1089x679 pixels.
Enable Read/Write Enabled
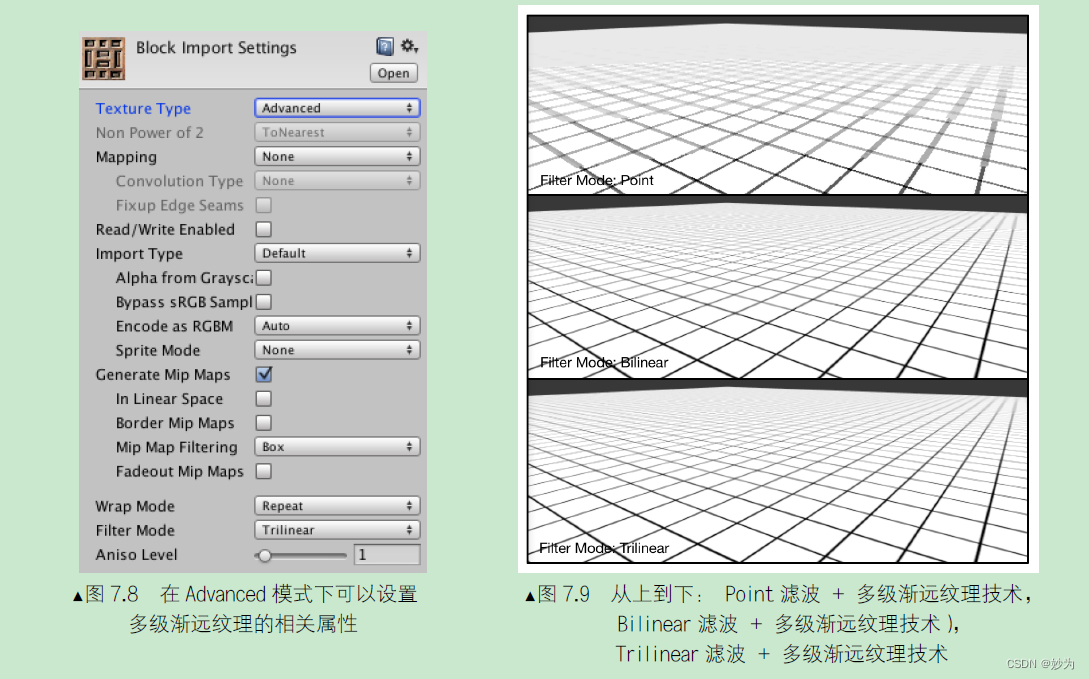point(262,229)
